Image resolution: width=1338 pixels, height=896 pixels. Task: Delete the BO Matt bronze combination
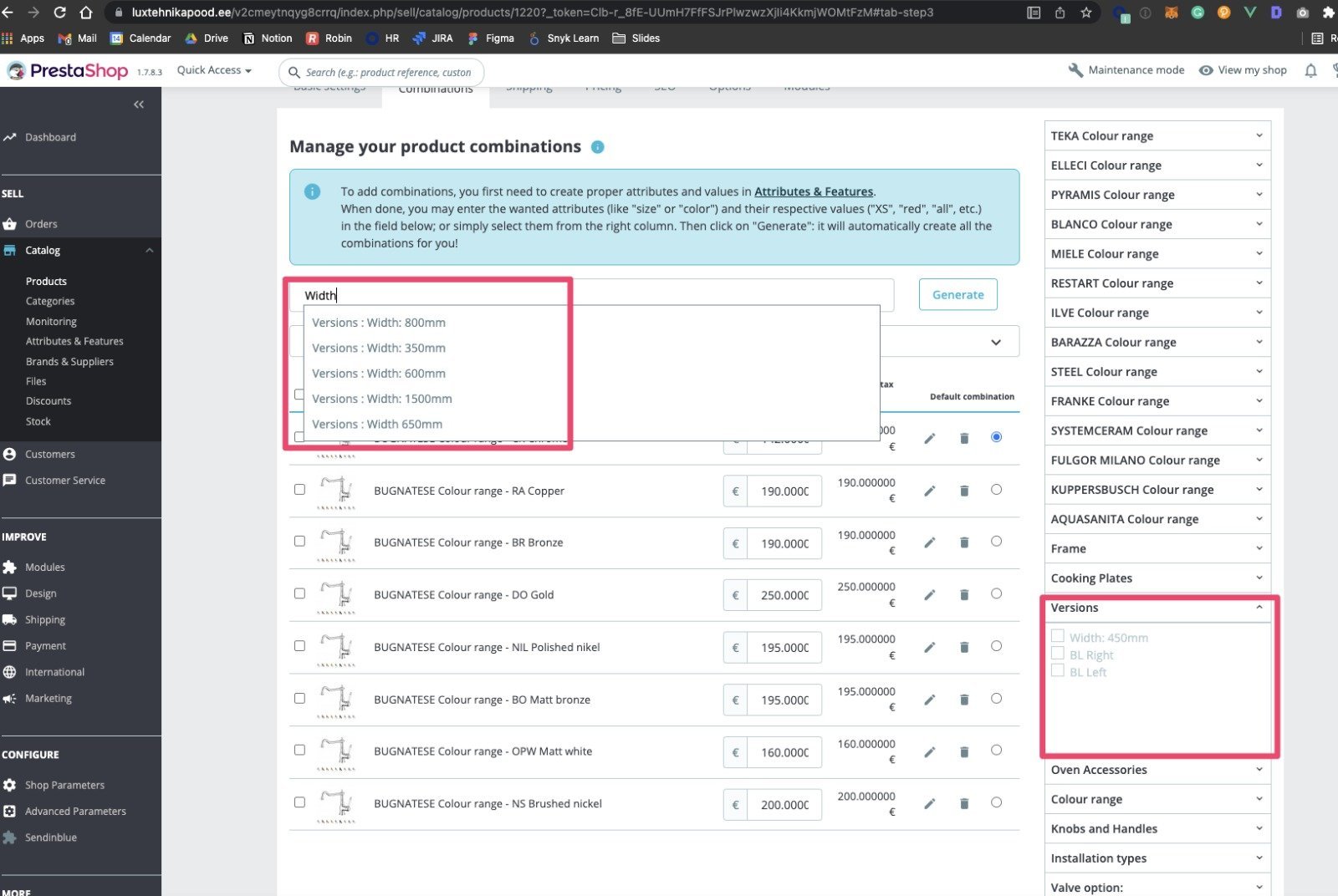(964, 700)
